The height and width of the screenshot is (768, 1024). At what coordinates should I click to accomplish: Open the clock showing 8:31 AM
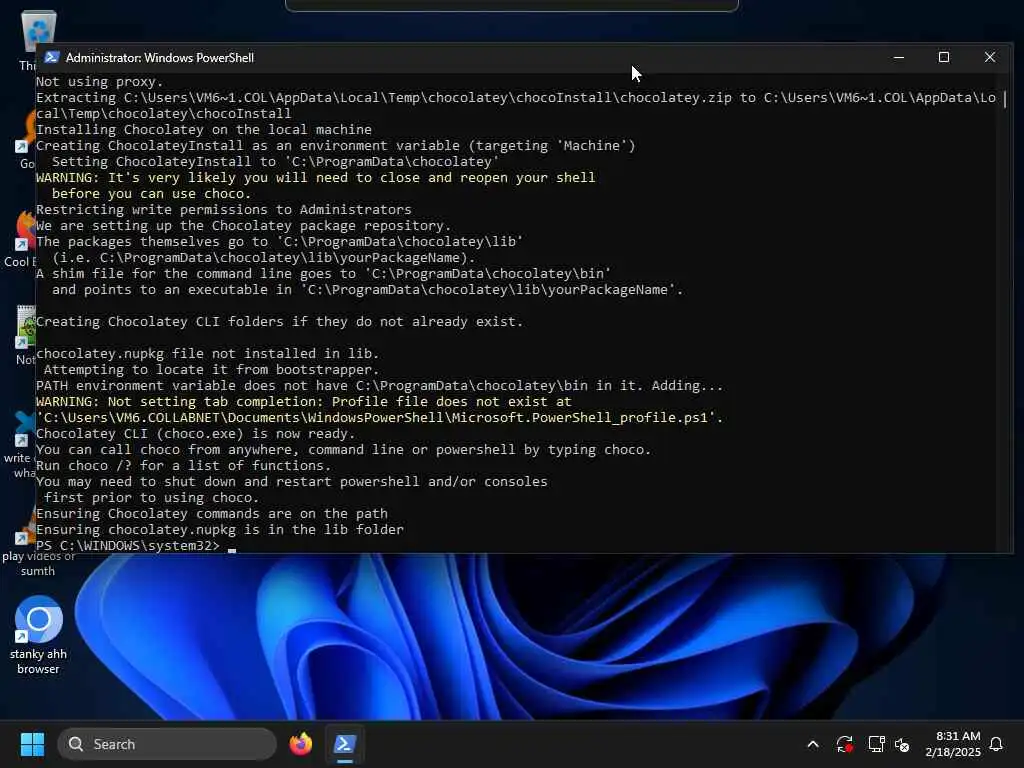coord(953,744)
